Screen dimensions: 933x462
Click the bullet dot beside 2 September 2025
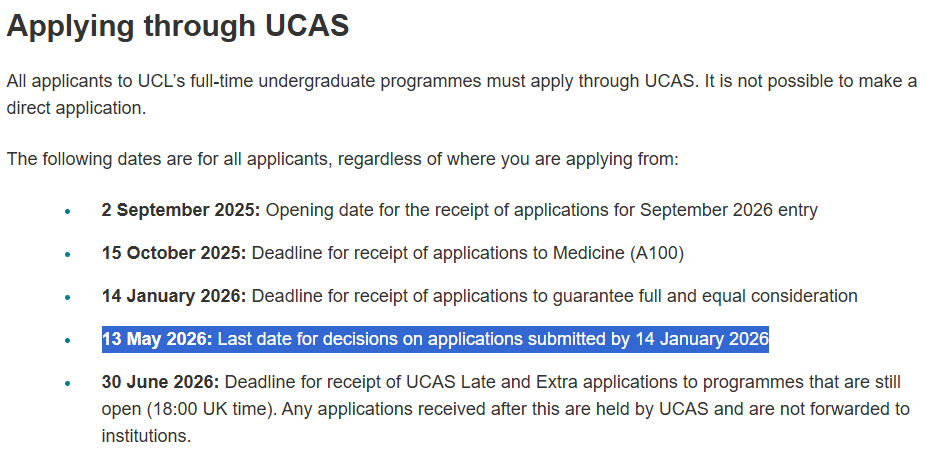click(67, 211)
